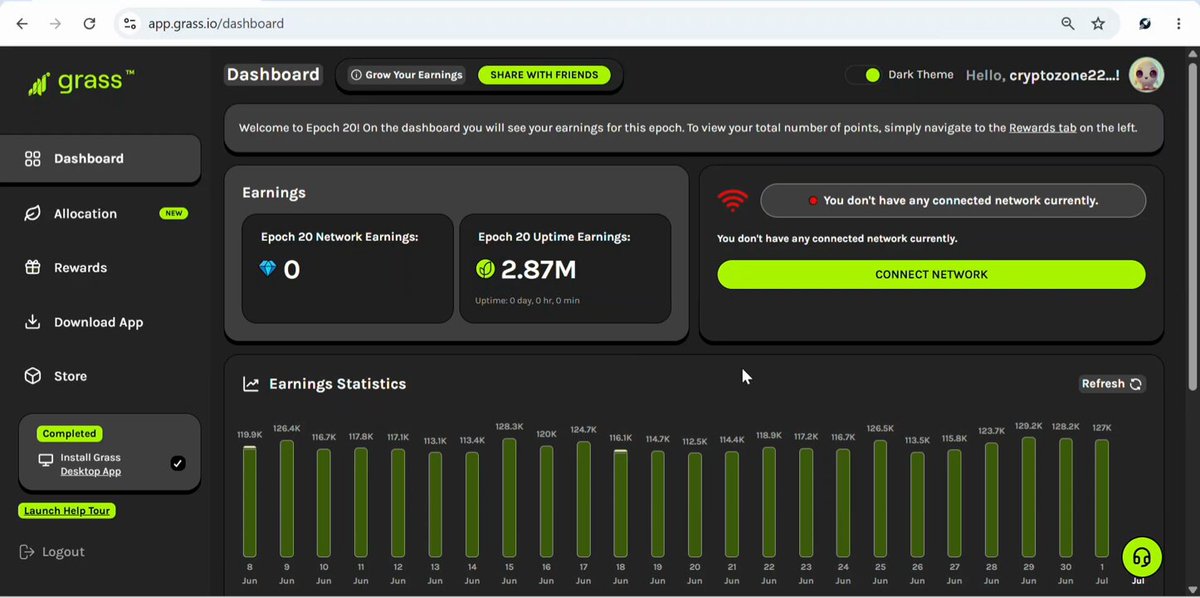Click the browser extension icon
The width and height of the screenshot is (1200, 598).
tap(1145, 23)
